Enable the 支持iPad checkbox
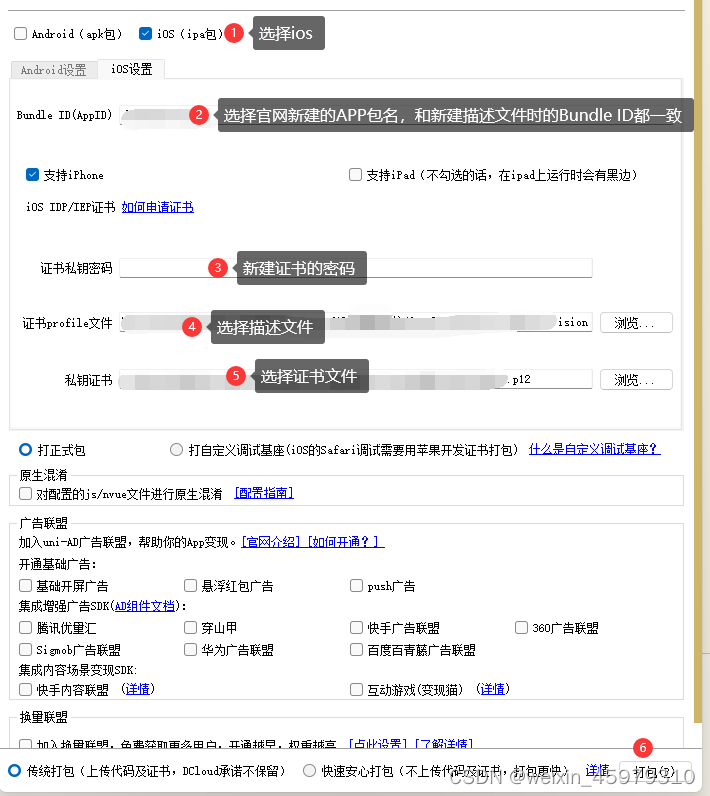Screen dimensions: 710x796 click(x=355, y=175)
